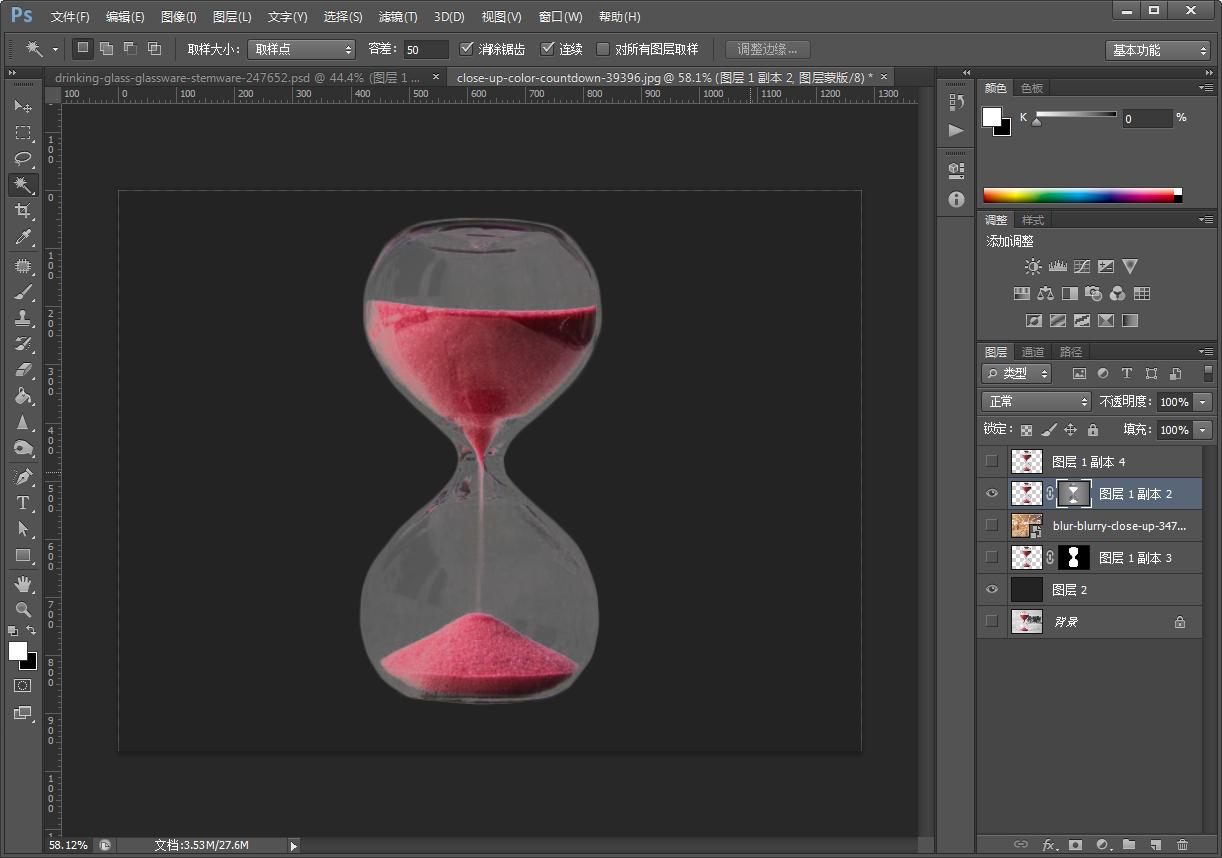Pick the Eyedropper tool
This screenshot has width=1222, height=858.
click(22, 237)
